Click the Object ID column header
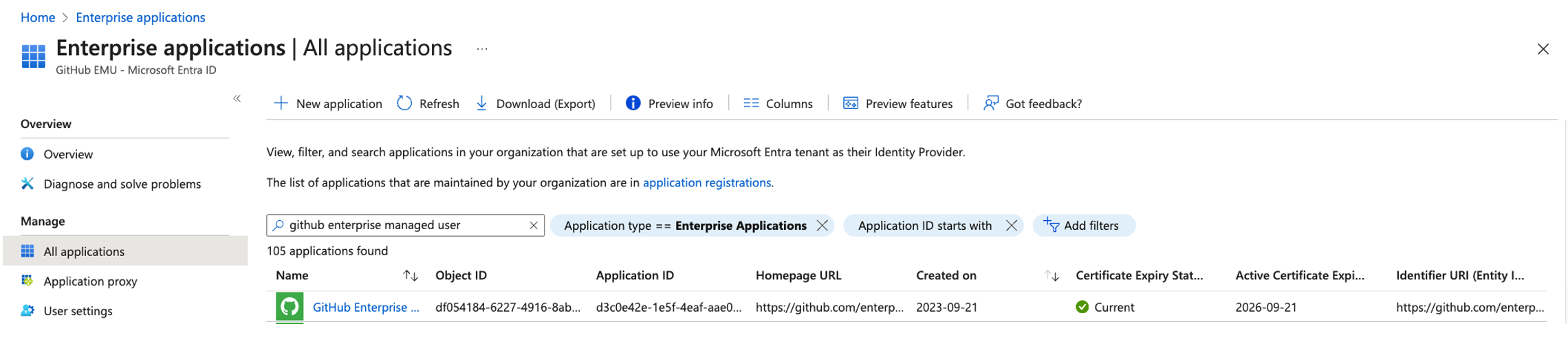This screenshot has height=342, width=1568. pos(461,276)
